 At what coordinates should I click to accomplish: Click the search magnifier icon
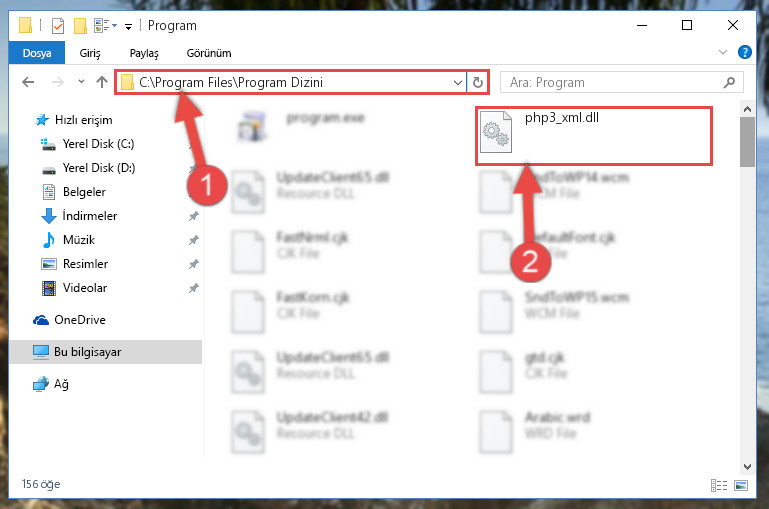coord(729,82)
